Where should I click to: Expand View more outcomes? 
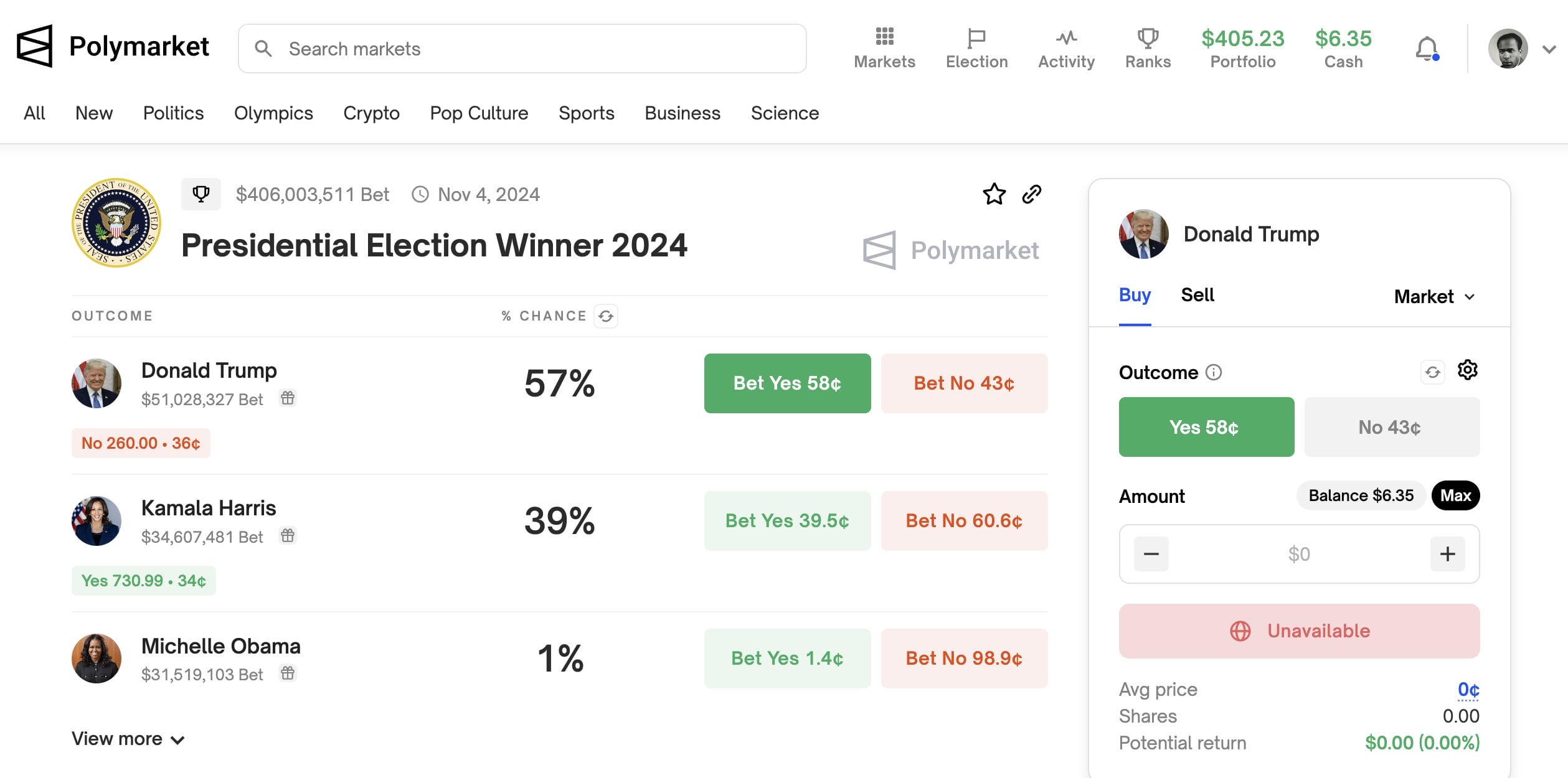[128, 738]
